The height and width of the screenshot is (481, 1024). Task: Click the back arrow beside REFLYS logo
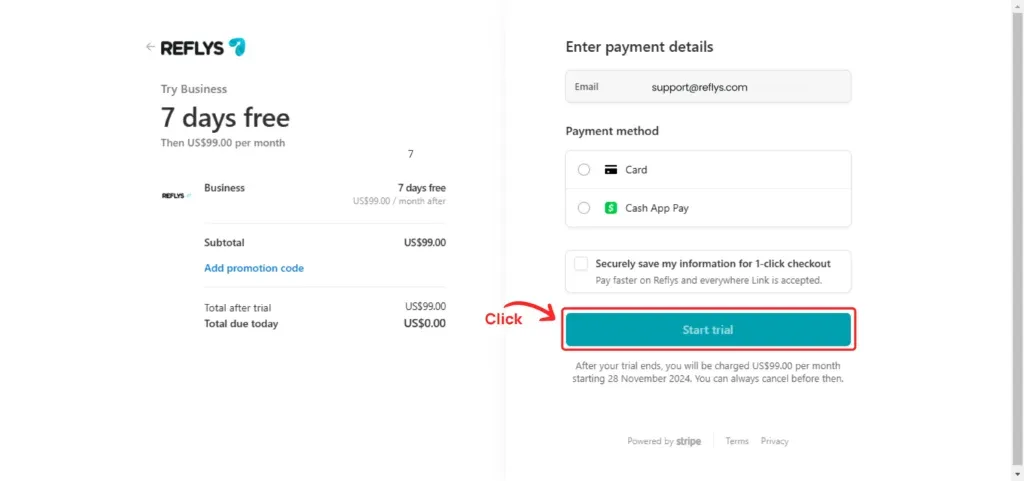(150, 47)
